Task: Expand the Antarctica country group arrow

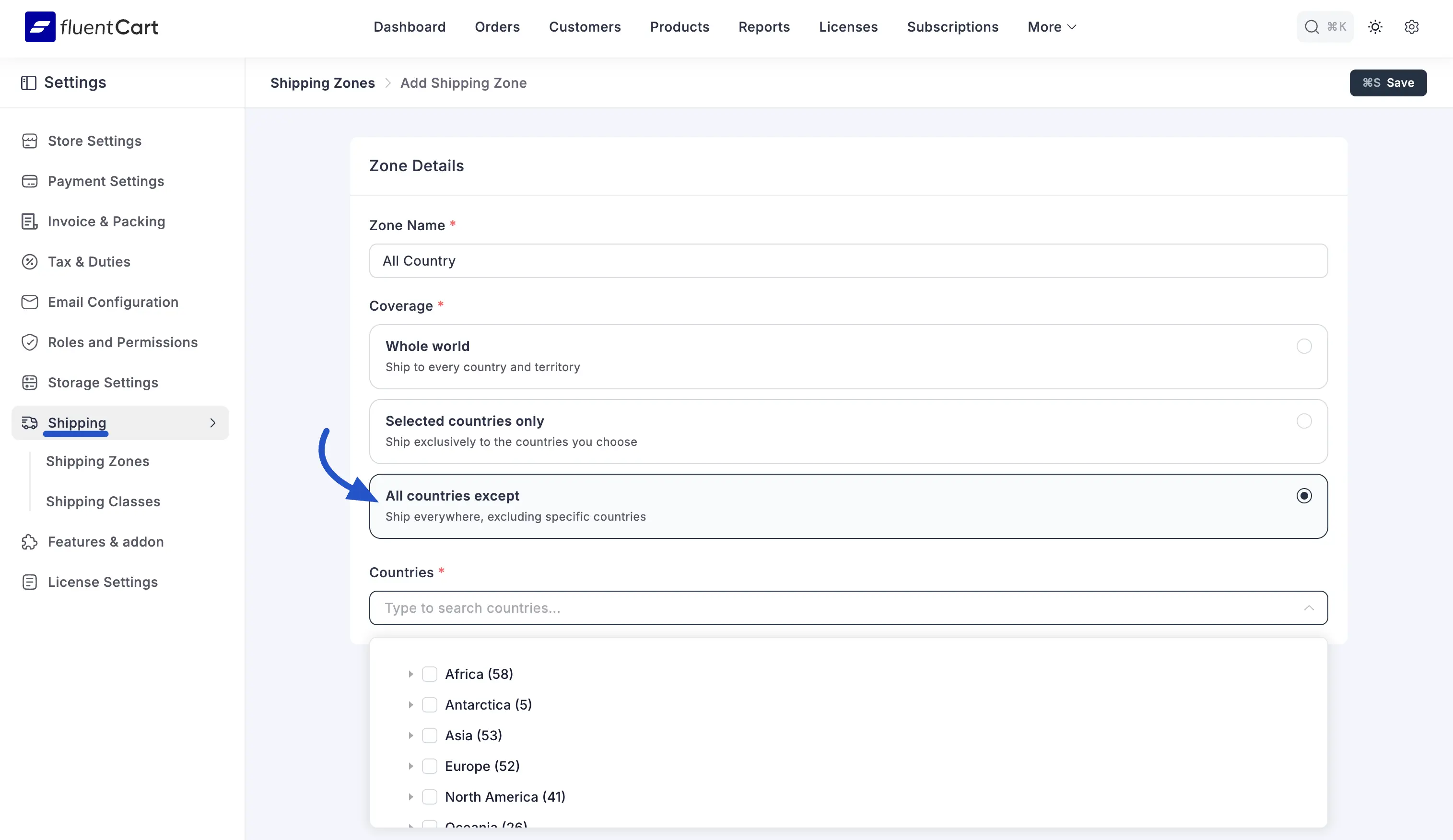Action: (410, 704)
